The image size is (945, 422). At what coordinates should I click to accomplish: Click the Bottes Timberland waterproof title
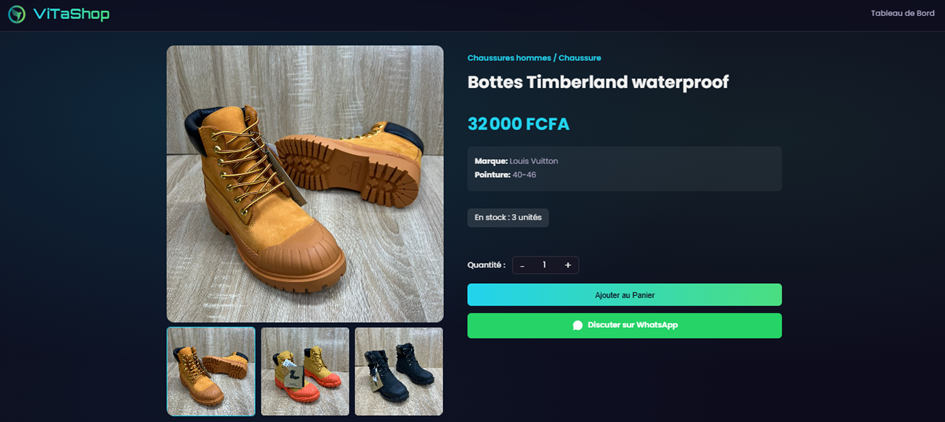[598, 82]
